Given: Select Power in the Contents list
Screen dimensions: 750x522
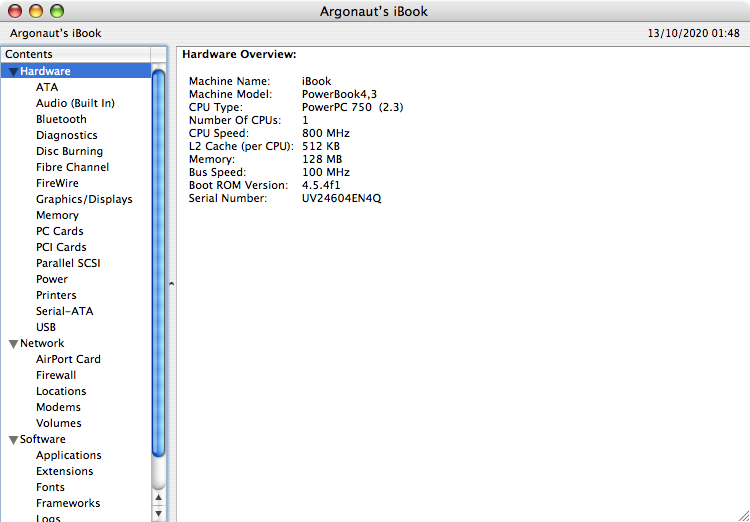Looking at the screenshot, I should coord(52,279).
